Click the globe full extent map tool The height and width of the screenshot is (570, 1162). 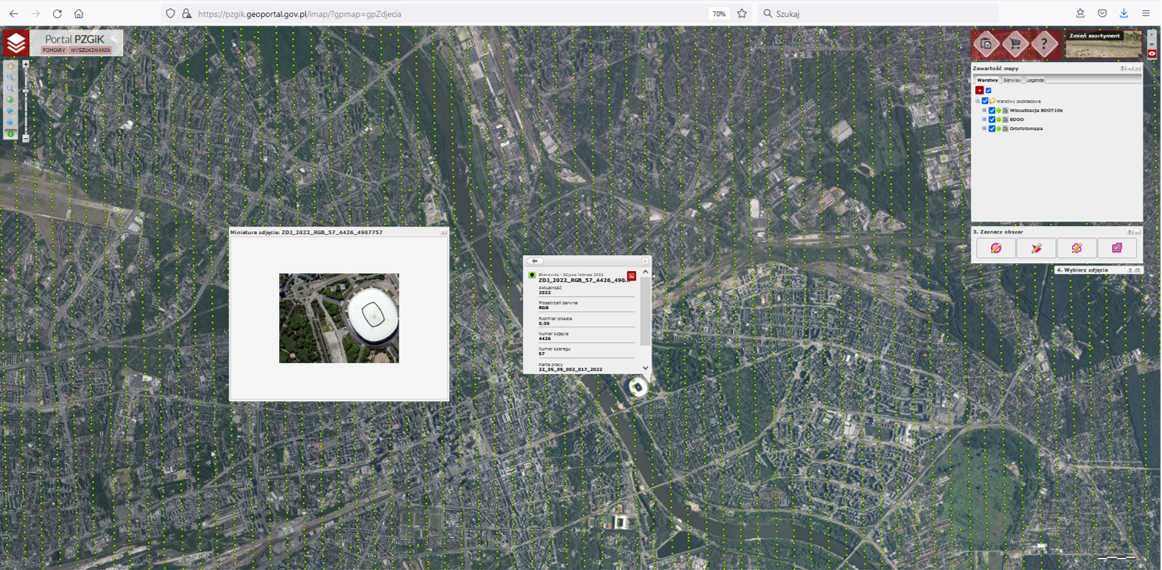tap(11, 99)
